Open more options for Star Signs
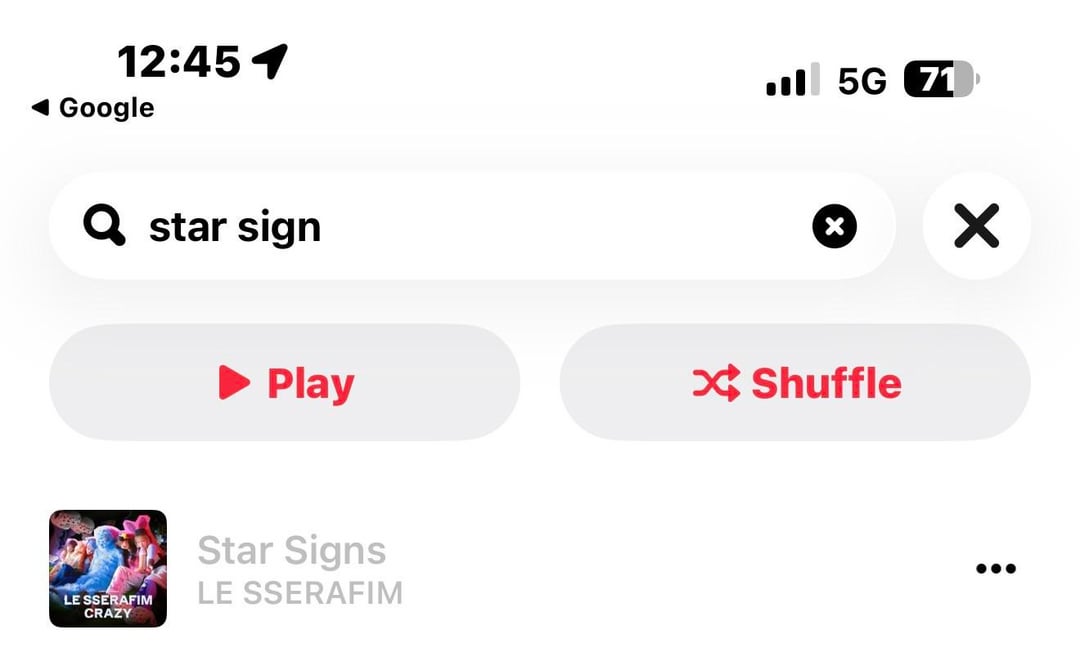The image size is (1080, 661). pos(995,569)
